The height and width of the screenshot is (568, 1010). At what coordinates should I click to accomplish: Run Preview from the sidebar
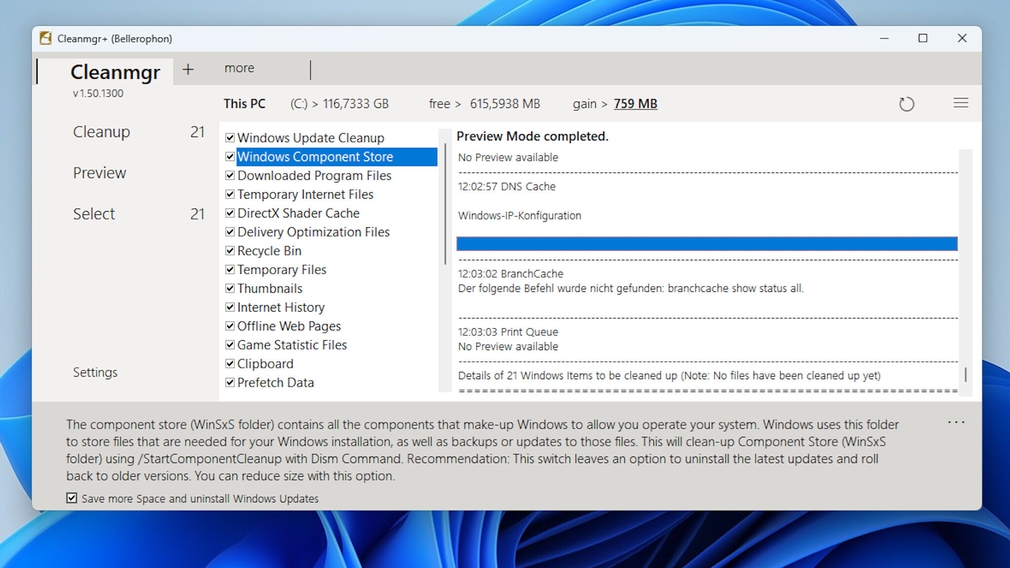[x=99, y=173]
